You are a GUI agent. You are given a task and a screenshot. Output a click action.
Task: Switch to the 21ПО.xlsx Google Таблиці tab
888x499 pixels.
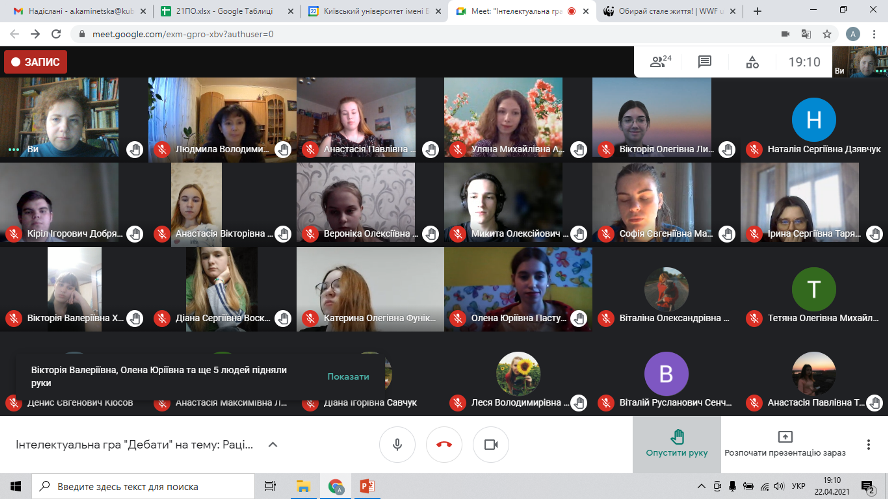pyautogui.click(x=225, y=11)
